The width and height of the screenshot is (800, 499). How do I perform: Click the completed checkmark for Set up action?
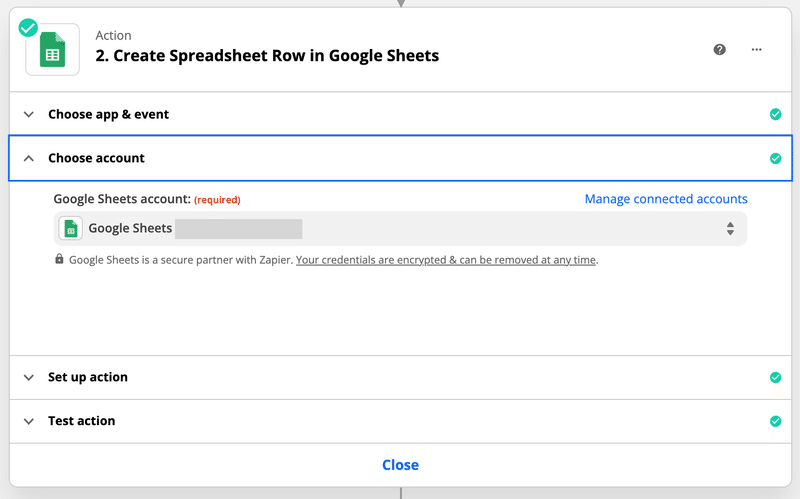pos(775,377)
